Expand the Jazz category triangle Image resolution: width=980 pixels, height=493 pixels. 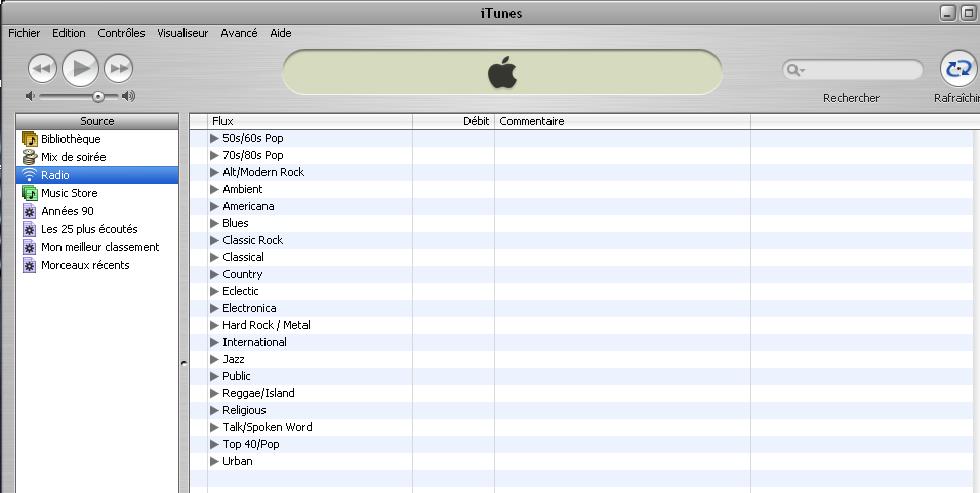(214, 359)
